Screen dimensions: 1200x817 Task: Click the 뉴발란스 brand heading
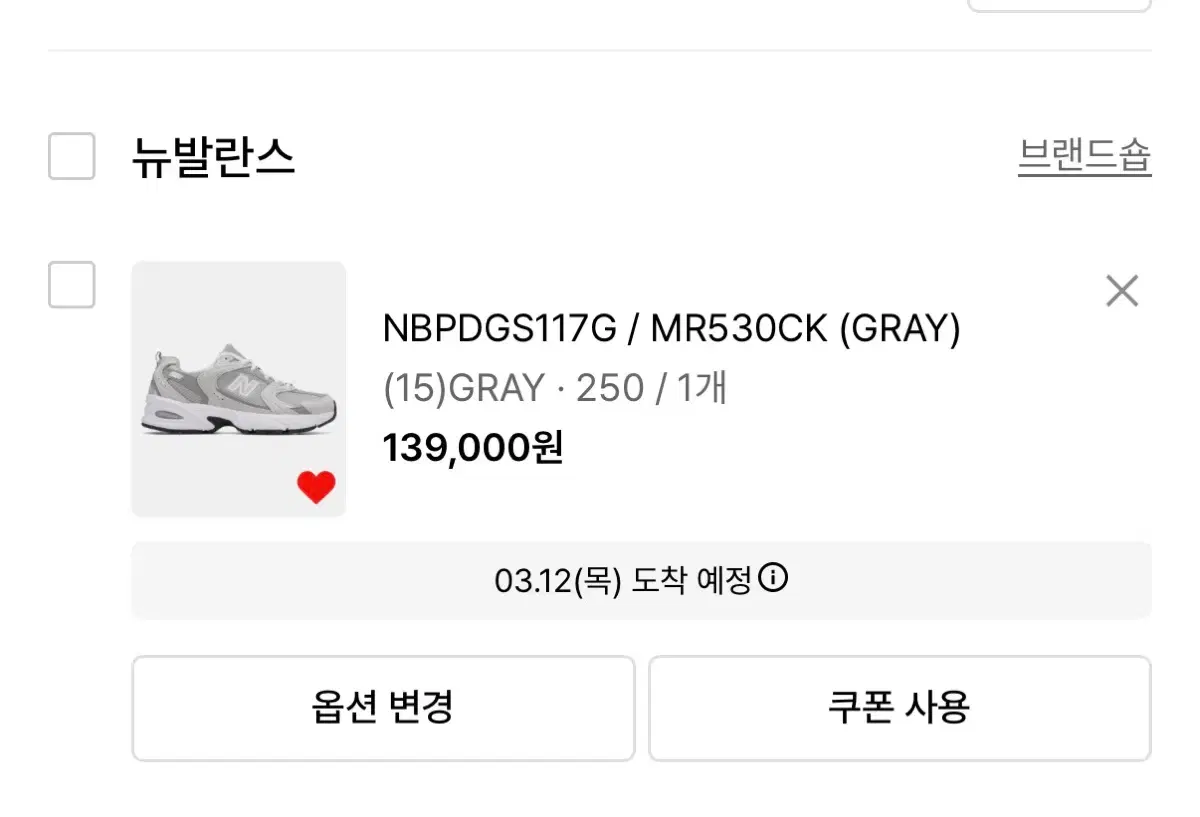tap(213, 157)
